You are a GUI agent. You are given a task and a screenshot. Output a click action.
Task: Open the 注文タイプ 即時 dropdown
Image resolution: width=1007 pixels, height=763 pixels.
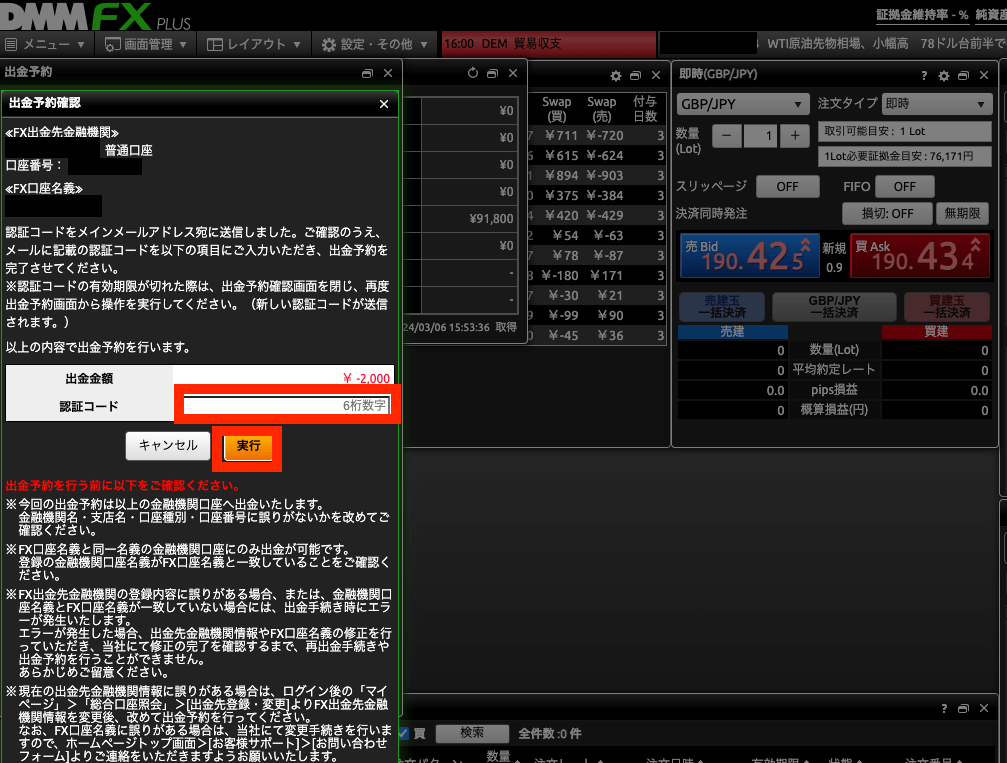pyautogui.click(x=934, y=105)
